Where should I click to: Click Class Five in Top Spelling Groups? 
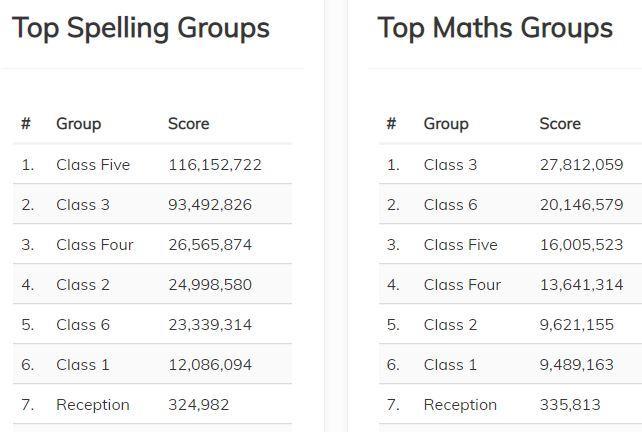coord(93,165)
